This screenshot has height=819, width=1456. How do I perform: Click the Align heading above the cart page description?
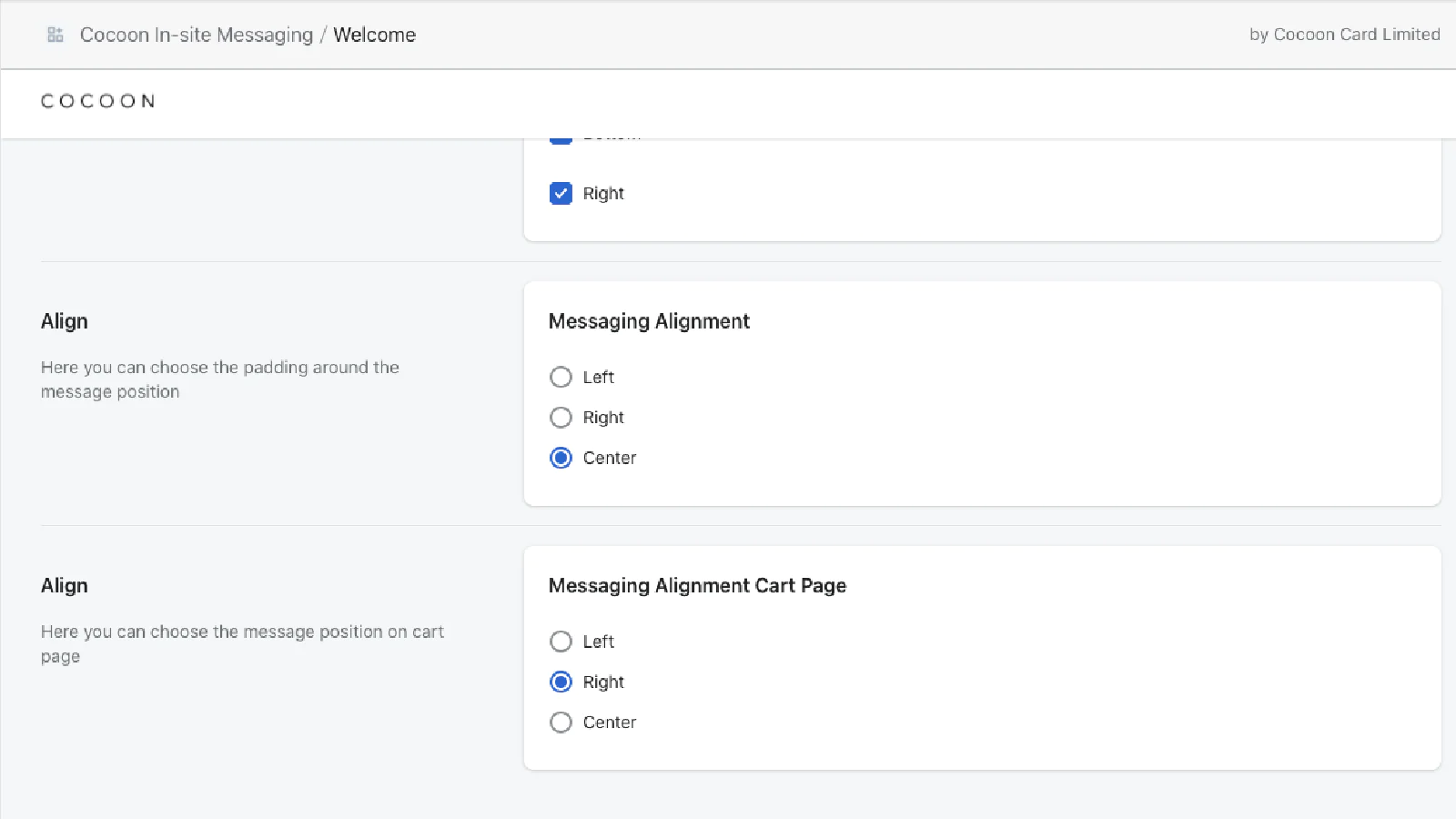[x=65, y=586]
